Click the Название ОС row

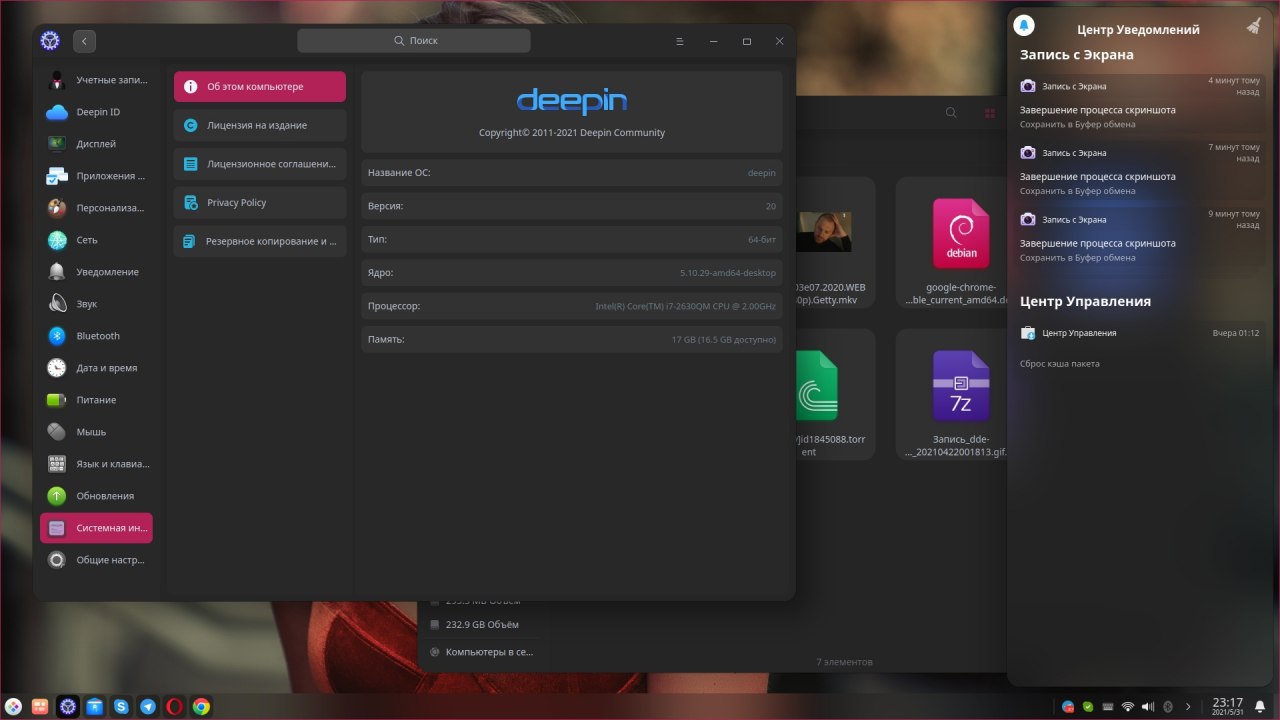tap(572, 173)
